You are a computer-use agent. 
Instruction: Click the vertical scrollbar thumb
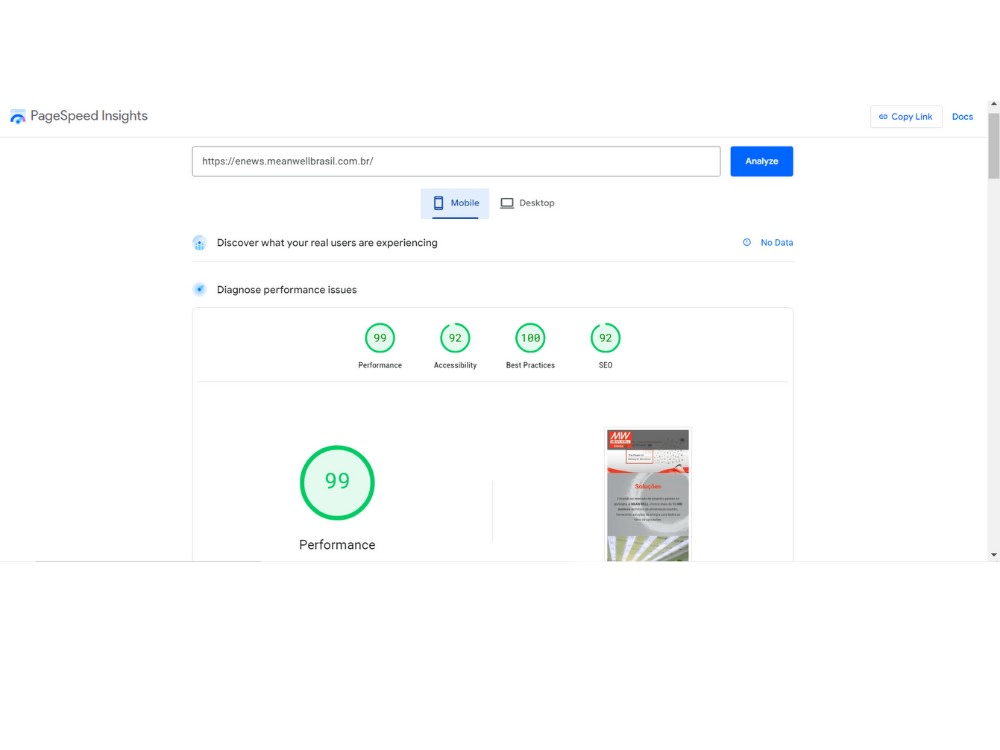click(x=994, y=146)
